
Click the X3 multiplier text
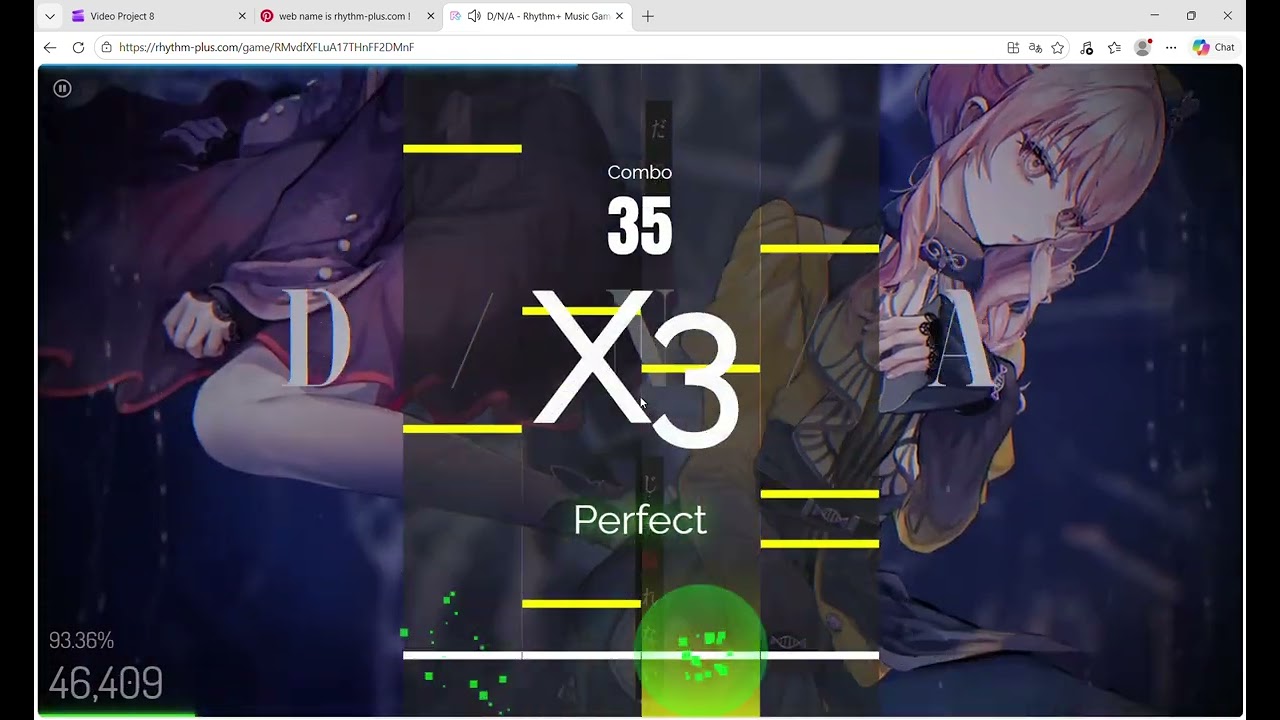[x=636, y=367]
